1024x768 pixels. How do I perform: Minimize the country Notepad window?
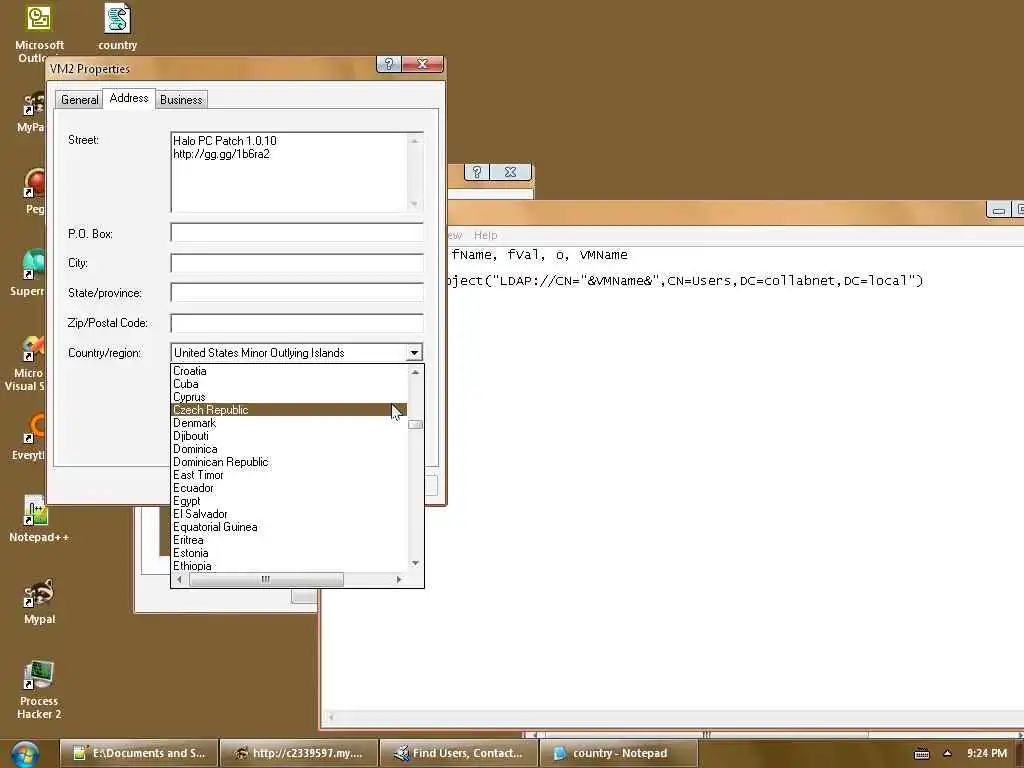tap(998, 210)
